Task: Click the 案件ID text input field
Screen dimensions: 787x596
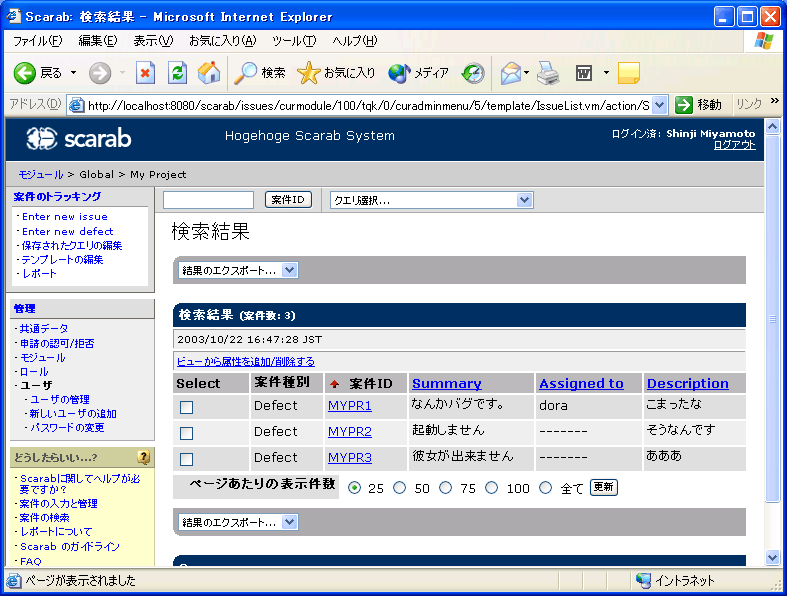Action: [208, 200]
